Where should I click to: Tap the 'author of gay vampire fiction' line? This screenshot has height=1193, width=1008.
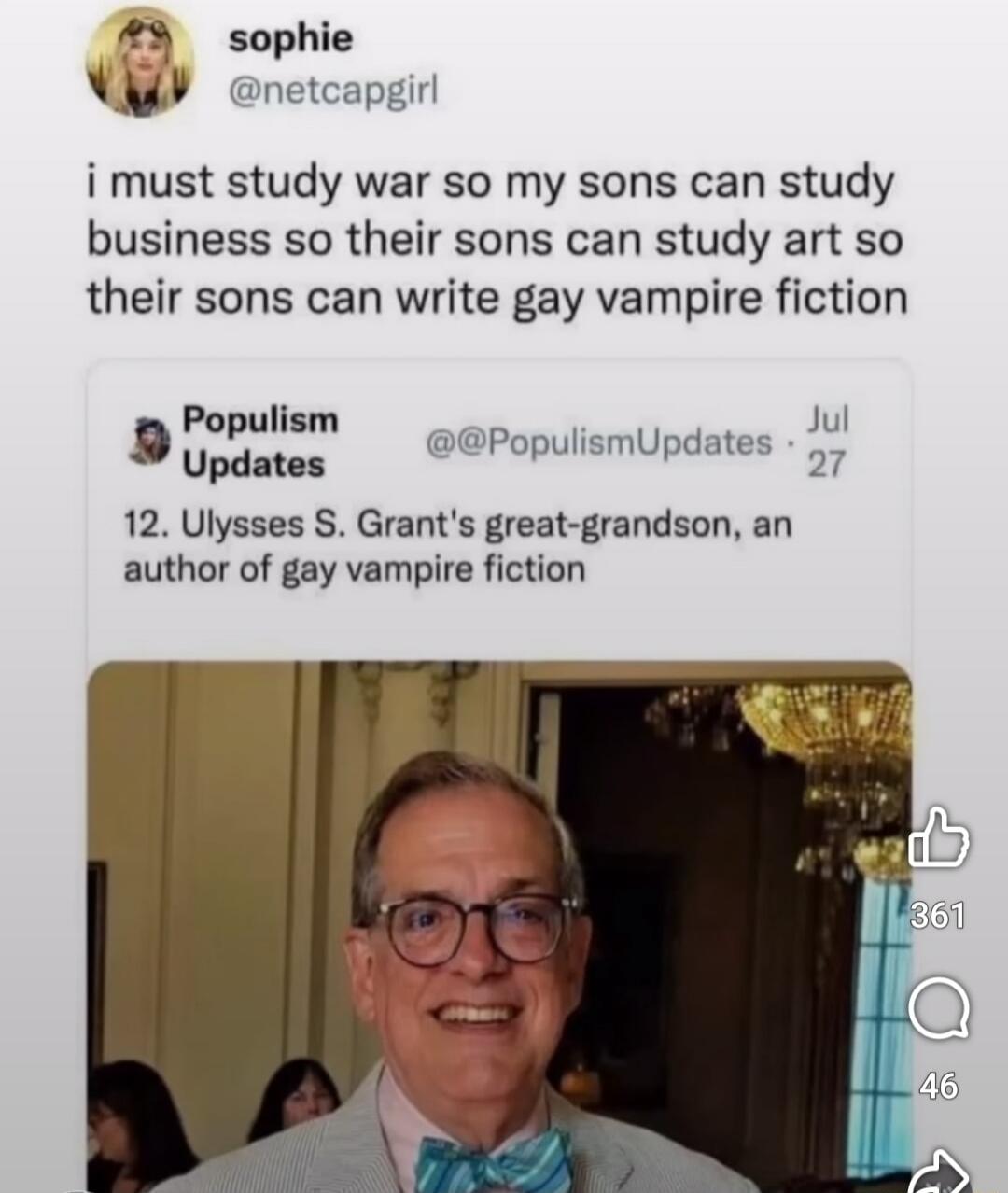(355, 568)
